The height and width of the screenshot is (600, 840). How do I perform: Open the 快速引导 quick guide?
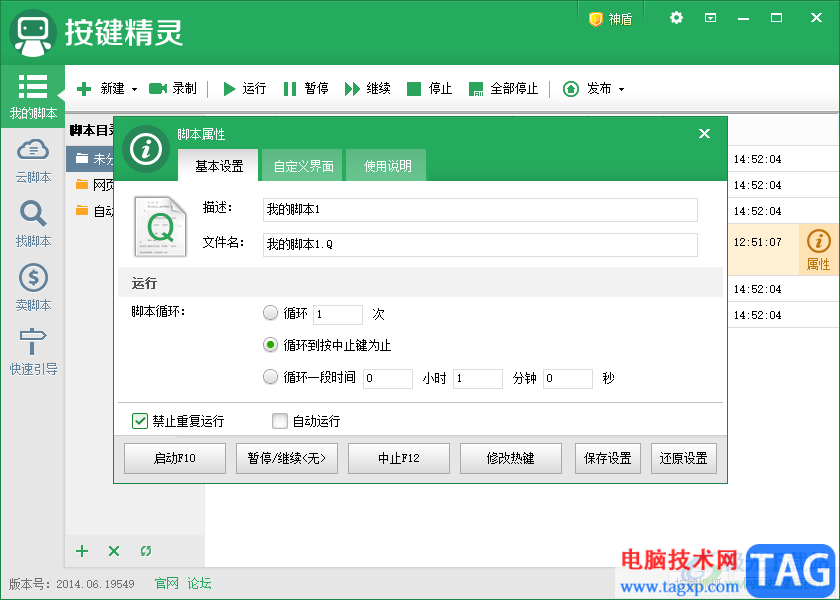(x=33, y=351)
